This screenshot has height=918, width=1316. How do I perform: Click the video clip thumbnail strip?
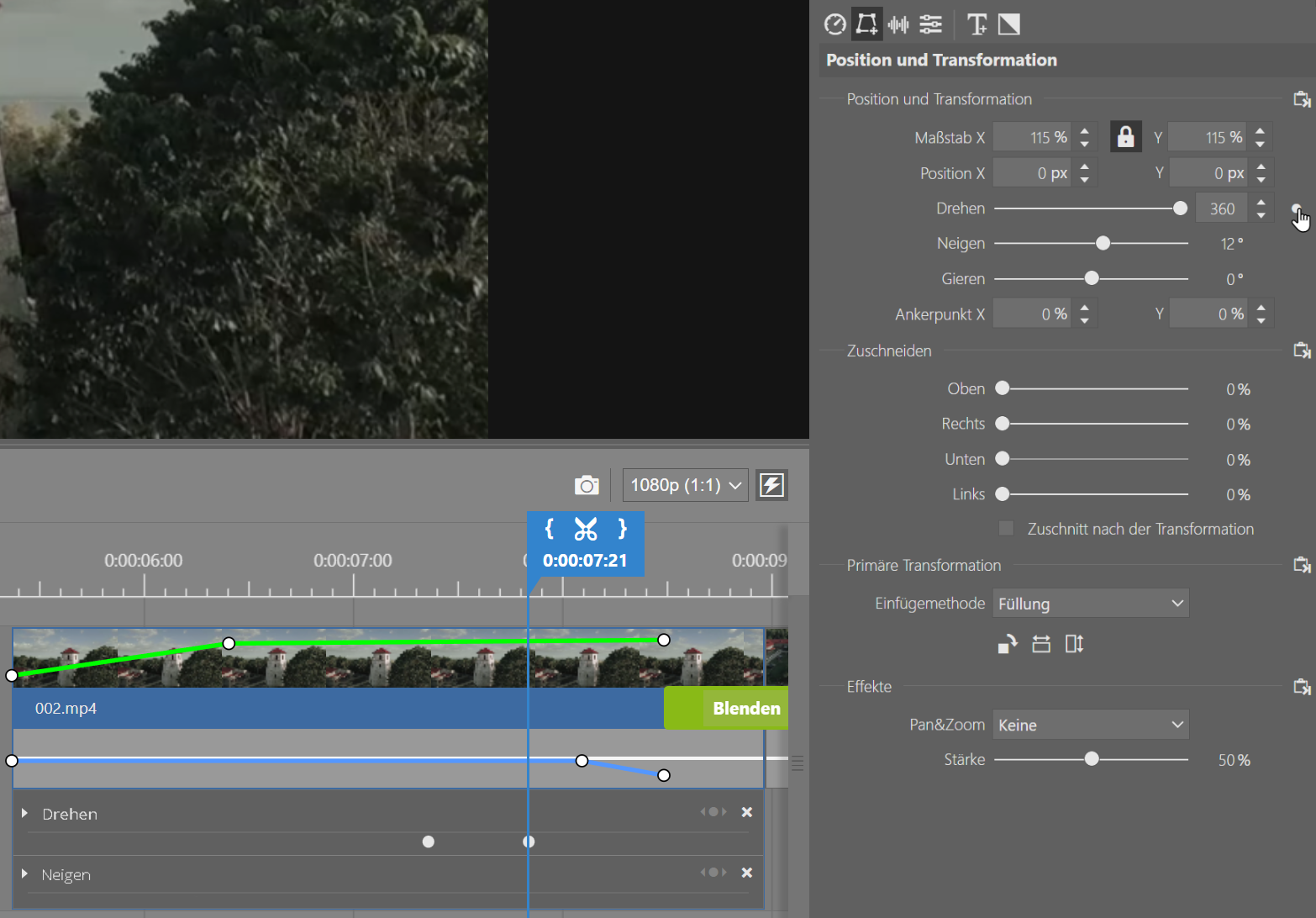pos(388,657)
